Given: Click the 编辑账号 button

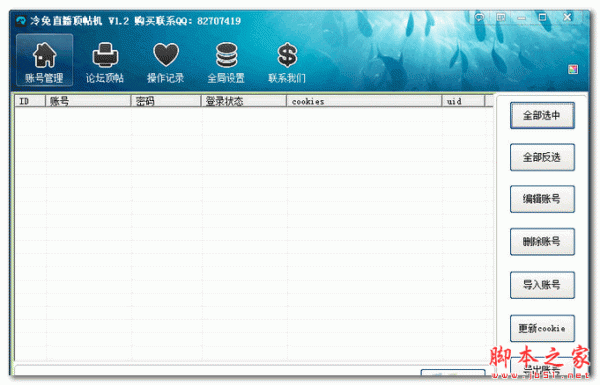Looking at the screenshot, I should pyautogui.click(x=542, y=199).
